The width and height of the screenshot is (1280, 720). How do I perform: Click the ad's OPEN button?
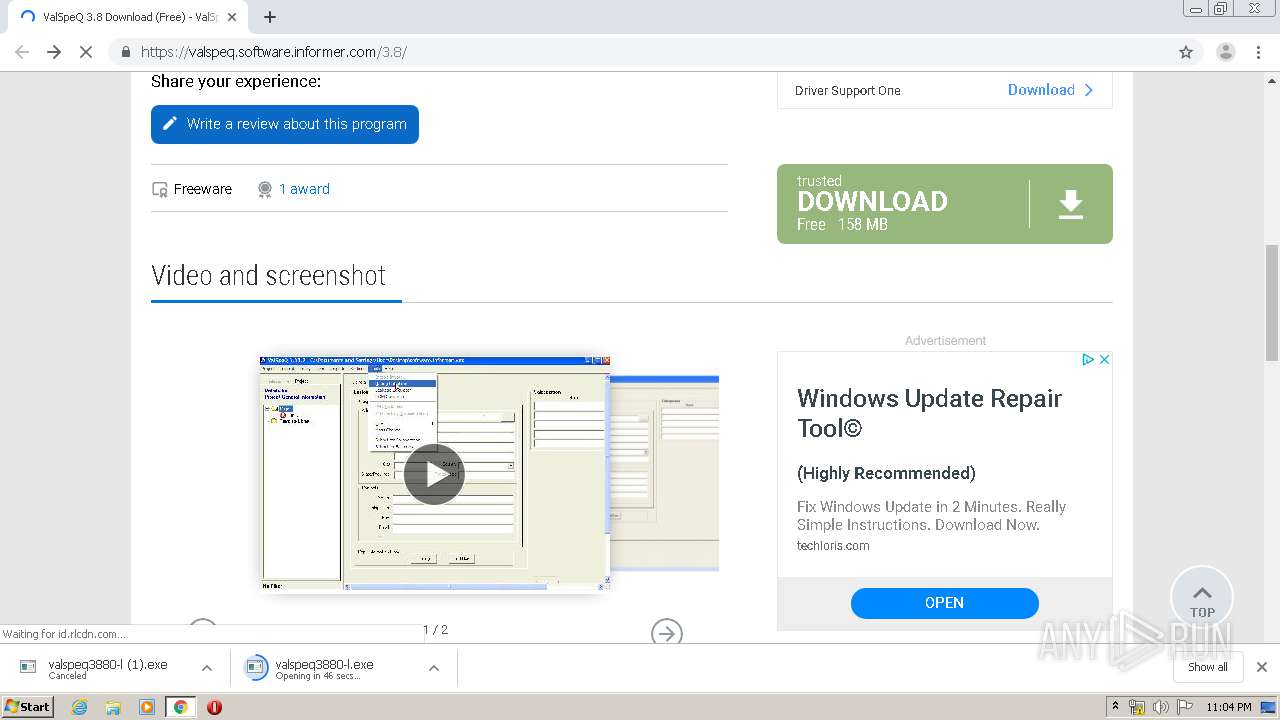(x=945, y=603)
